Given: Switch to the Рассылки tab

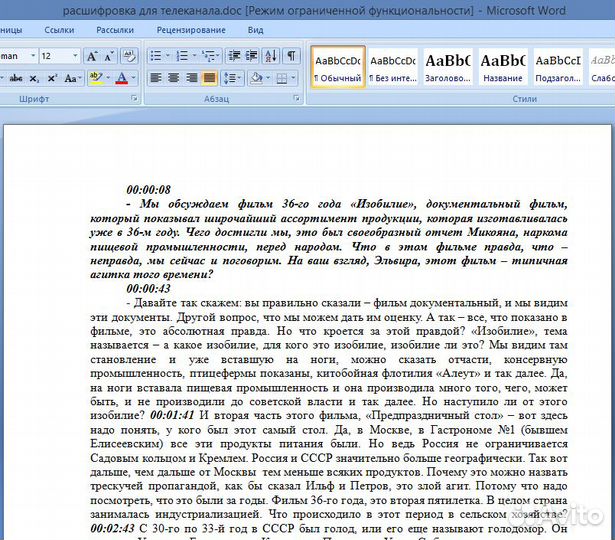Looking at the screenshot, I should [x=115, y=30].
